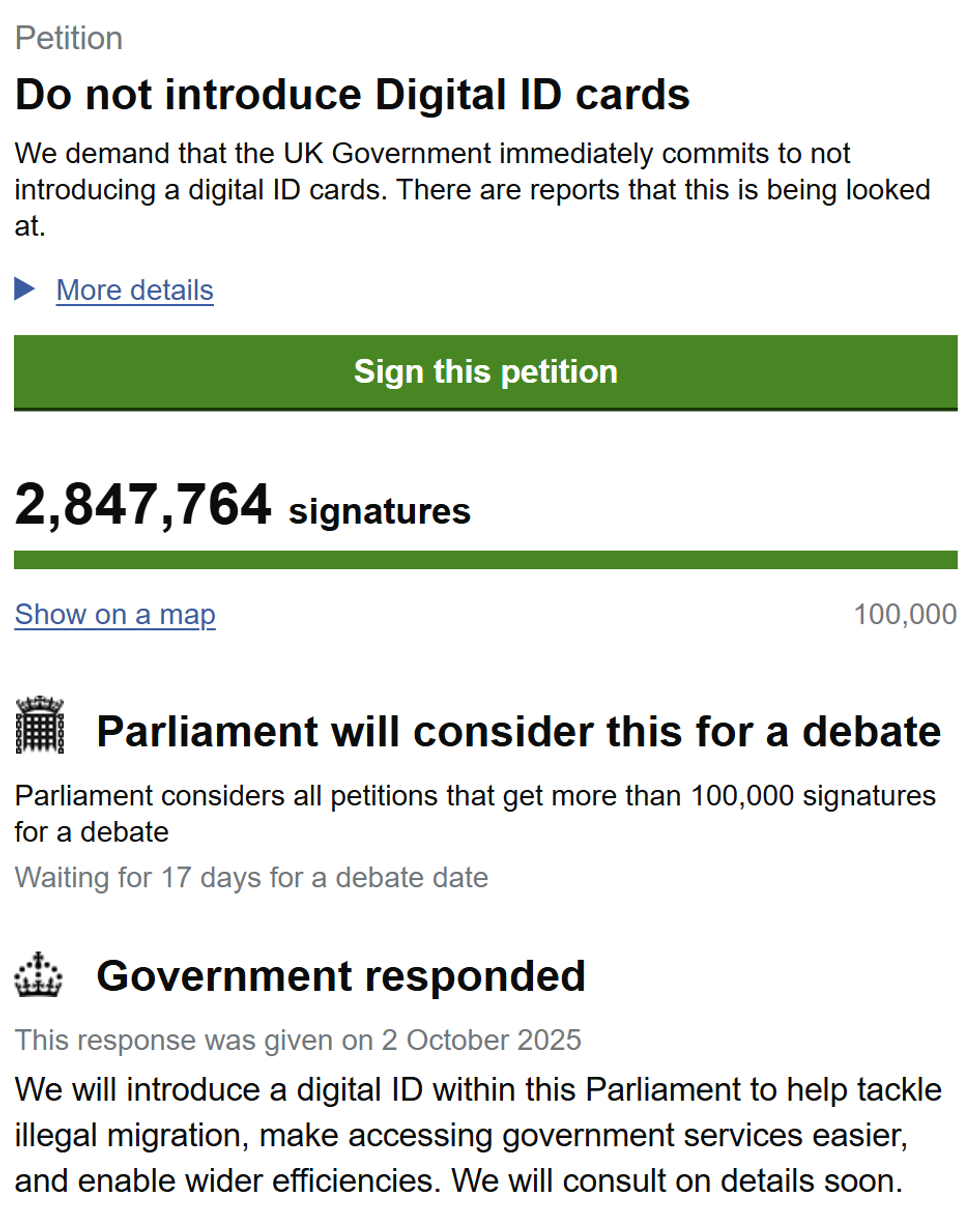
Task: Click the 'Waiting for 17 days' status text
Action: pyautogui.click(x=251, y=878)
